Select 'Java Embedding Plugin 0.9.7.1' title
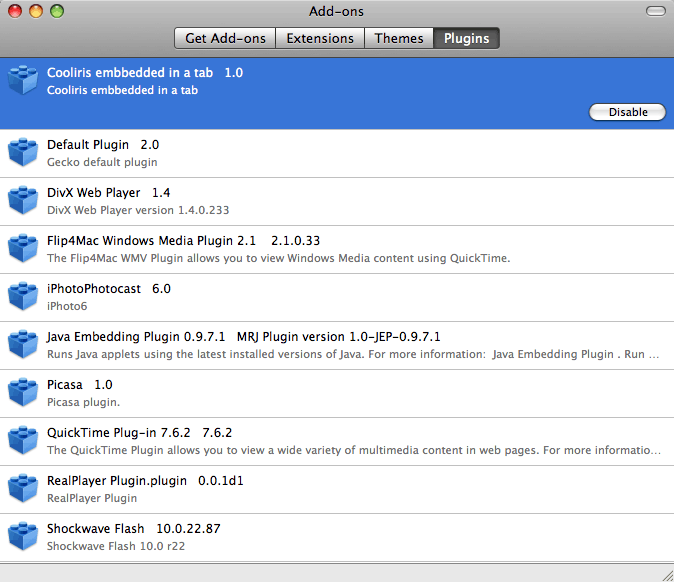 click(136, 337)
